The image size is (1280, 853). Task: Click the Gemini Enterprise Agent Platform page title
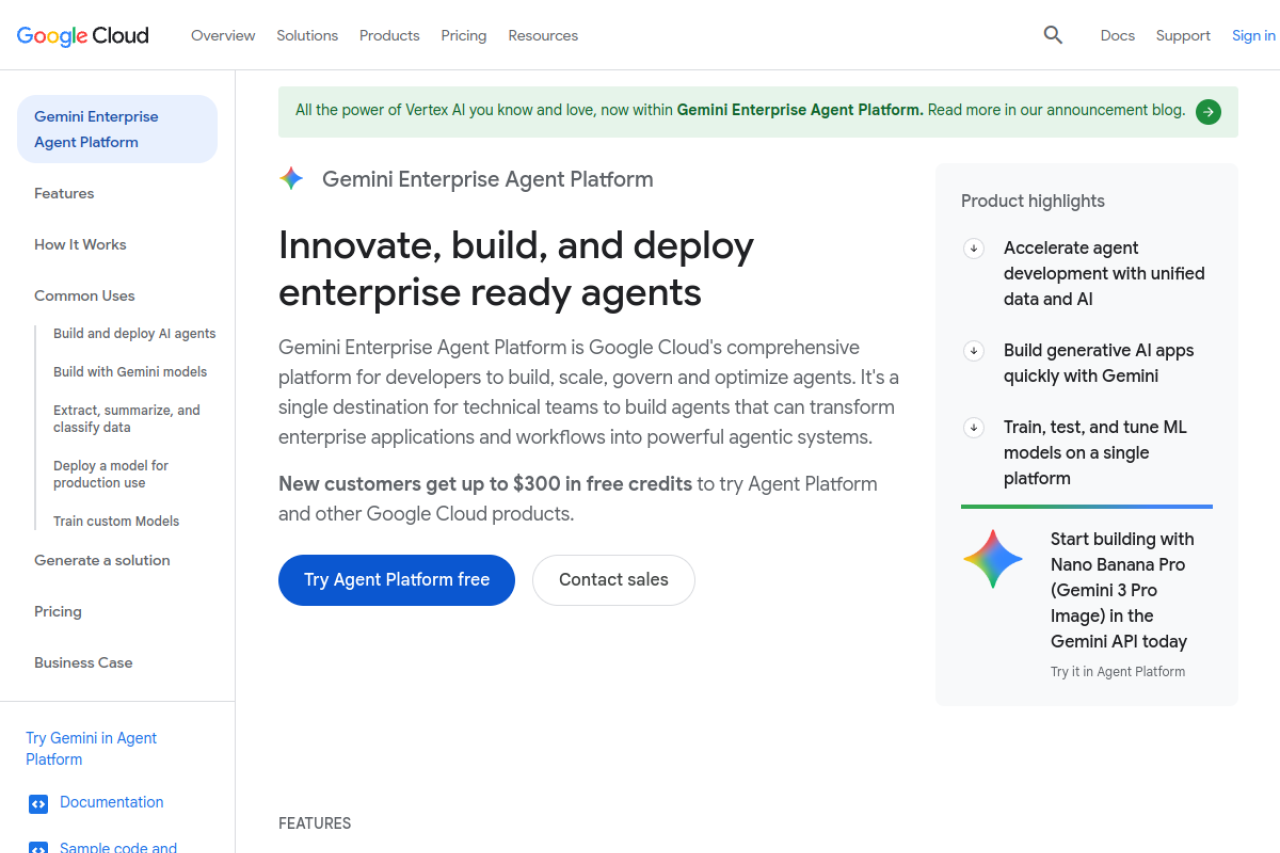(487, 180)
